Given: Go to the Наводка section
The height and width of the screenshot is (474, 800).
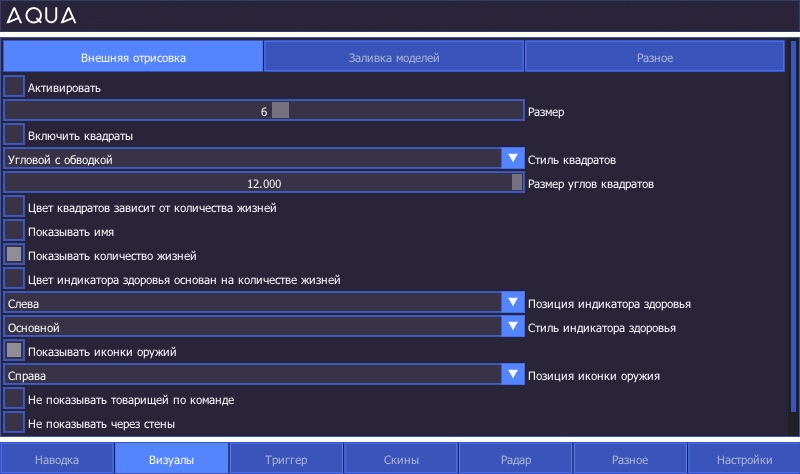Looking at the screenshot, I should point(57,459).
